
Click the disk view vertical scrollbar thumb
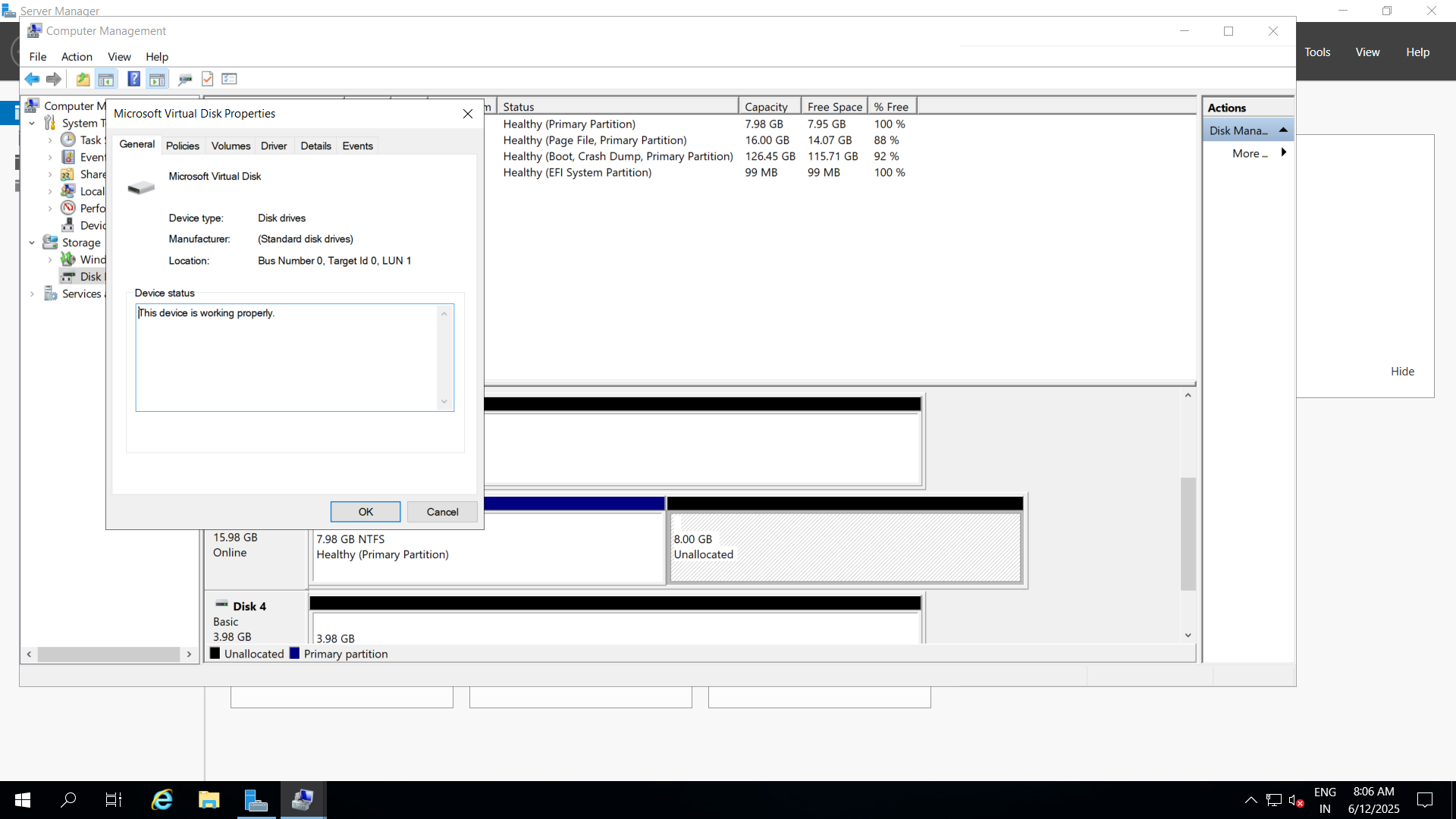tap(1188, 534)
